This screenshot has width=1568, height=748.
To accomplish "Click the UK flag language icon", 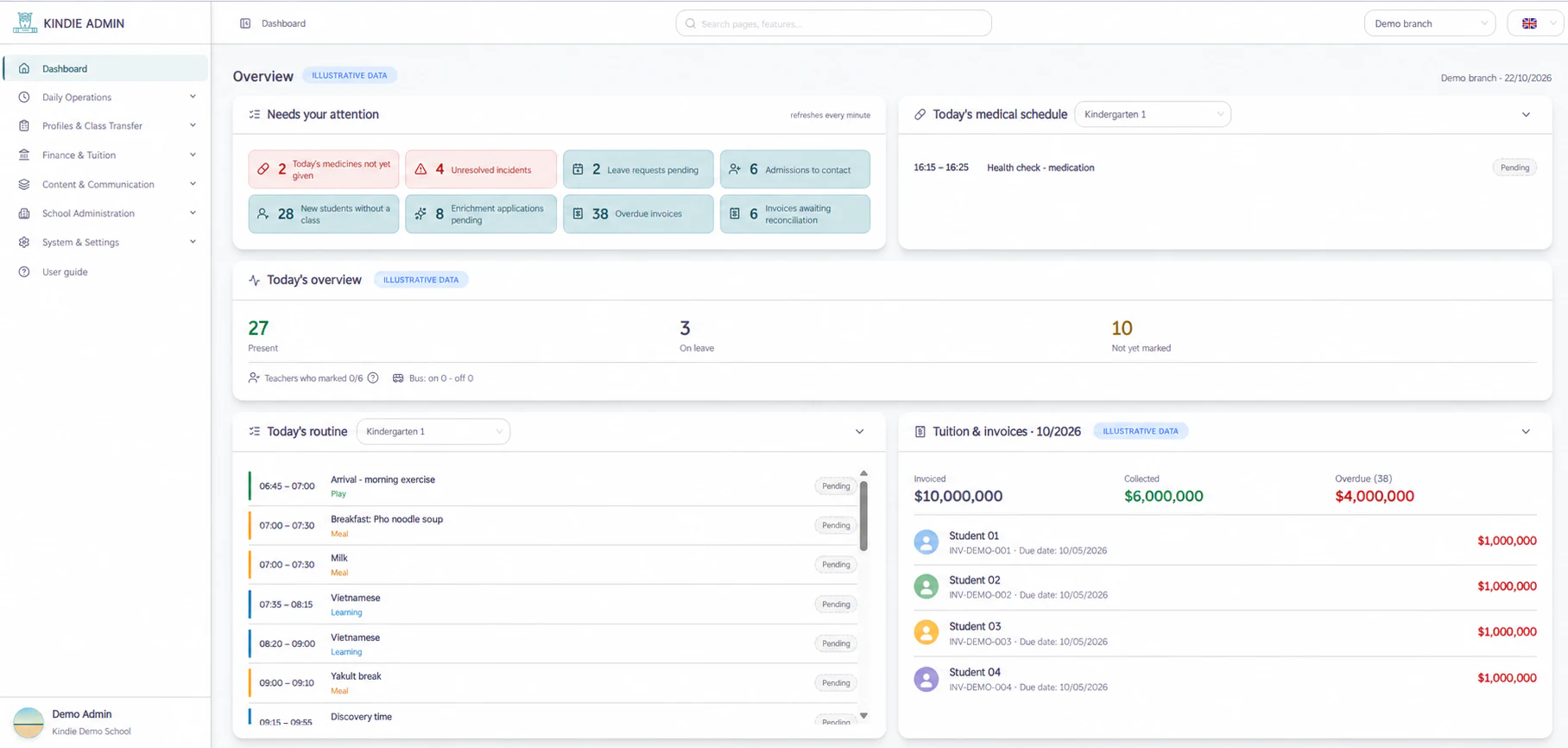I will pos(1529,23).
